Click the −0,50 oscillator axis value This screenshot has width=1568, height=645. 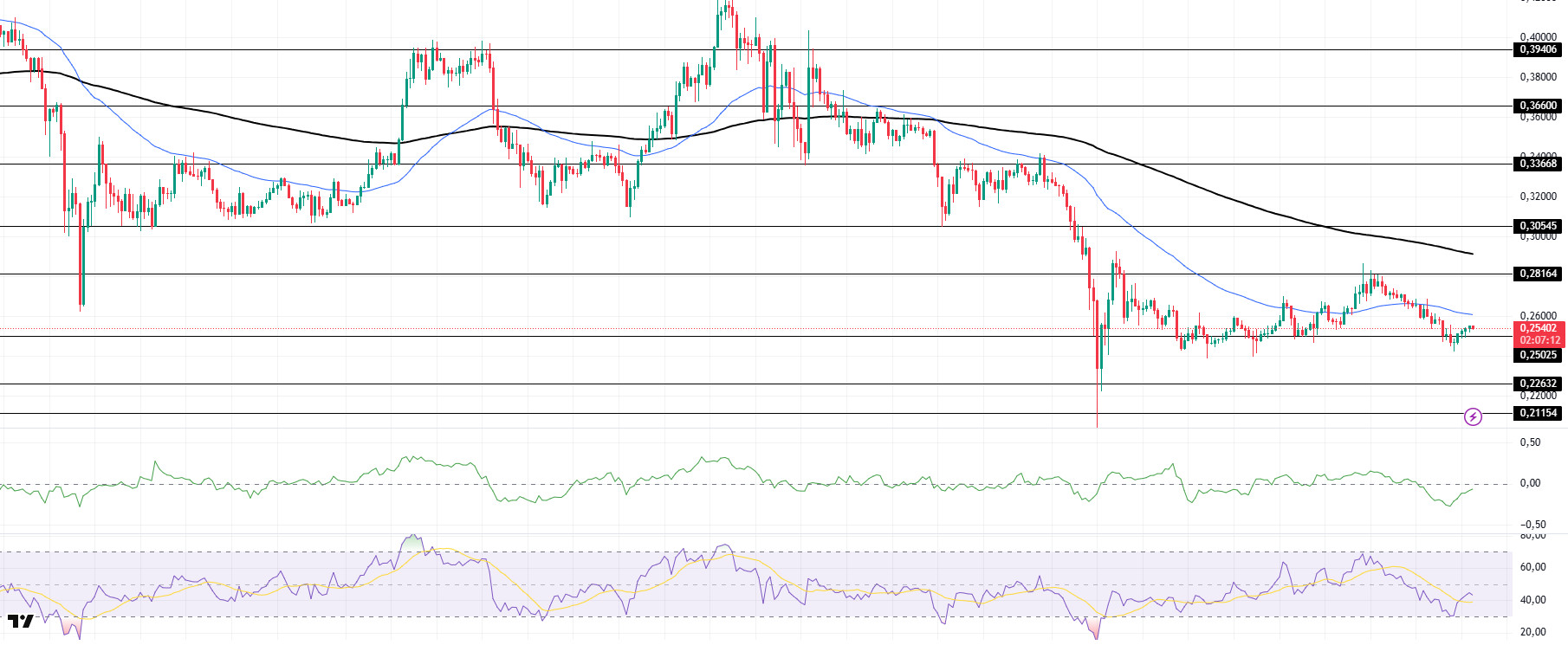point(1532,525)
